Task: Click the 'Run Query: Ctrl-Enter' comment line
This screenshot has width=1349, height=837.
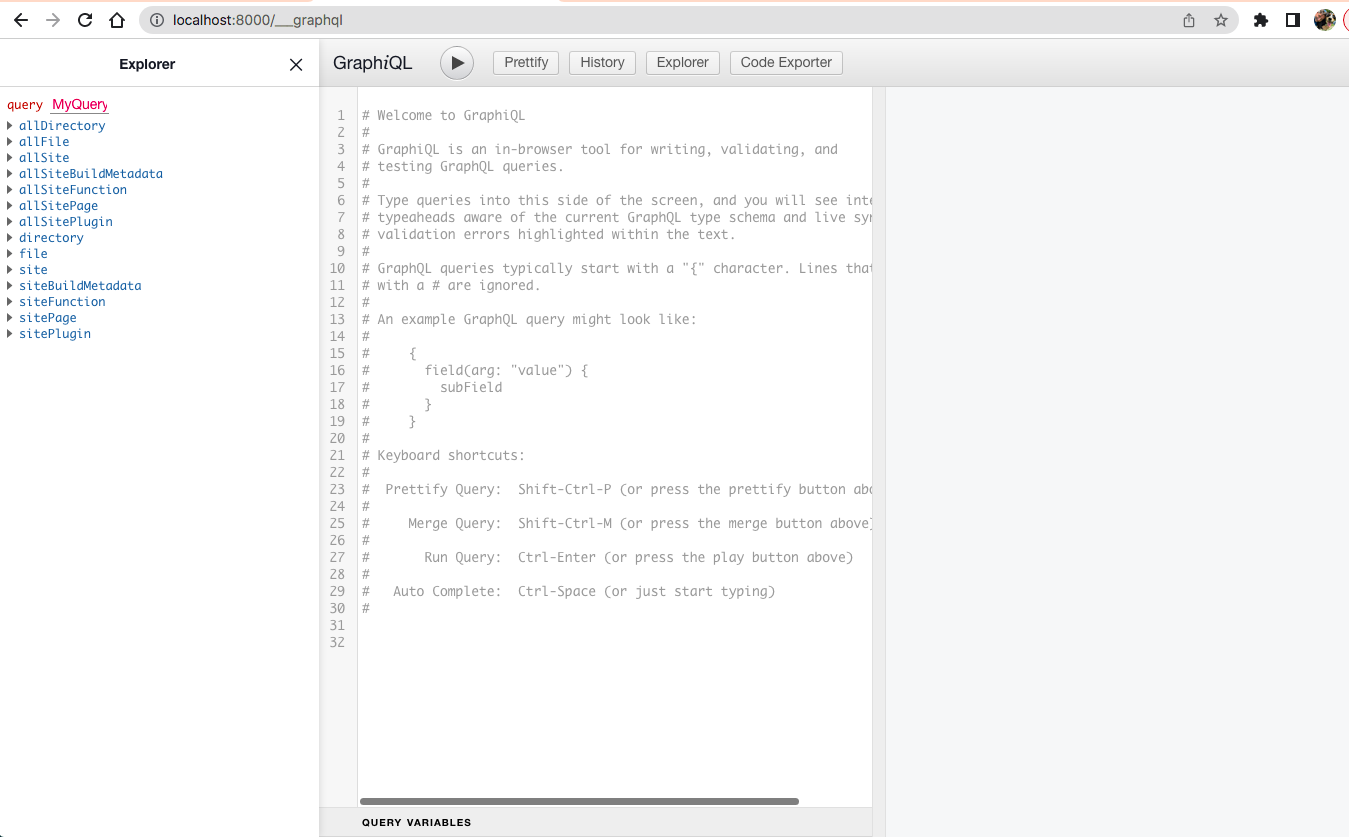Action: 608,557
